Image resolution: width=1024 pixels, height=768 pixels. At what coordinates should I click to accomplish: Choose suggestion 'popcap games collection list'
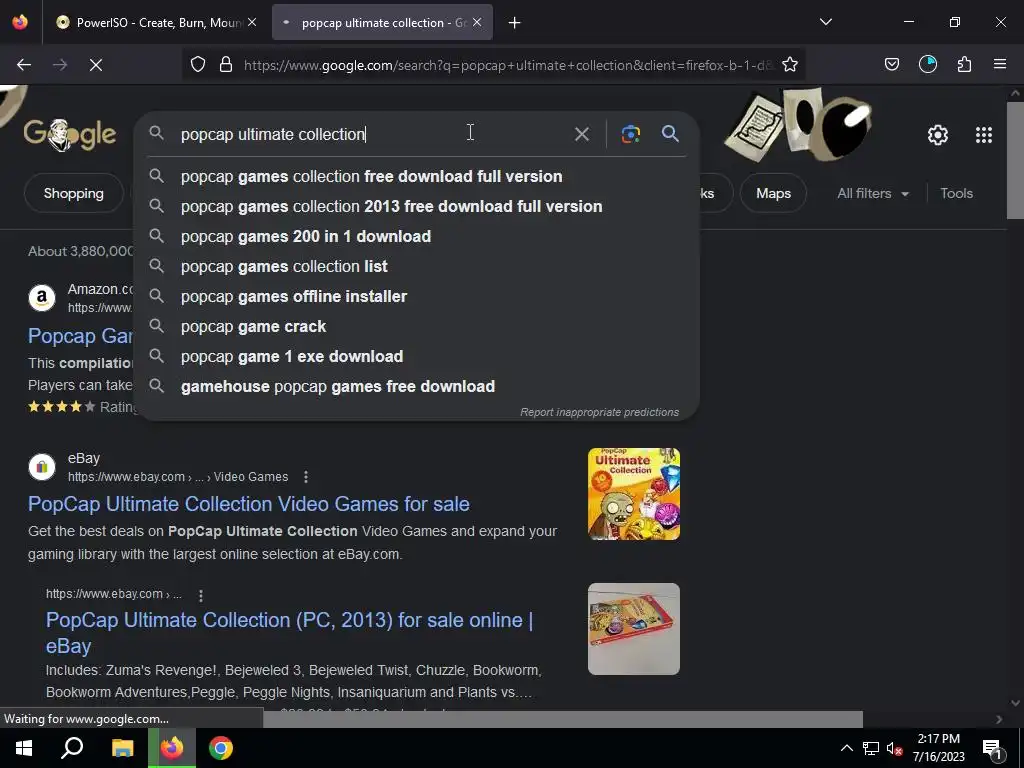417,266
